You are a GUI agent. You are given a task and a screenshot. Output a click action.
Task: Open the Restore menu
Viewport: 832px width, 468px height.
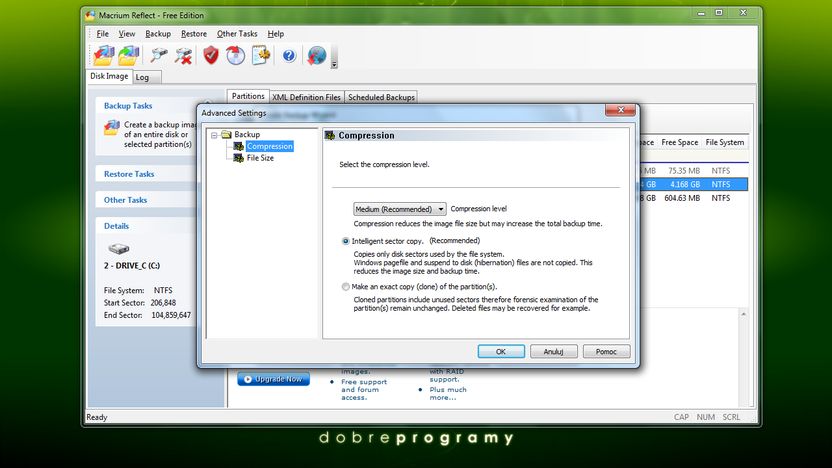[x=194, y=34]
